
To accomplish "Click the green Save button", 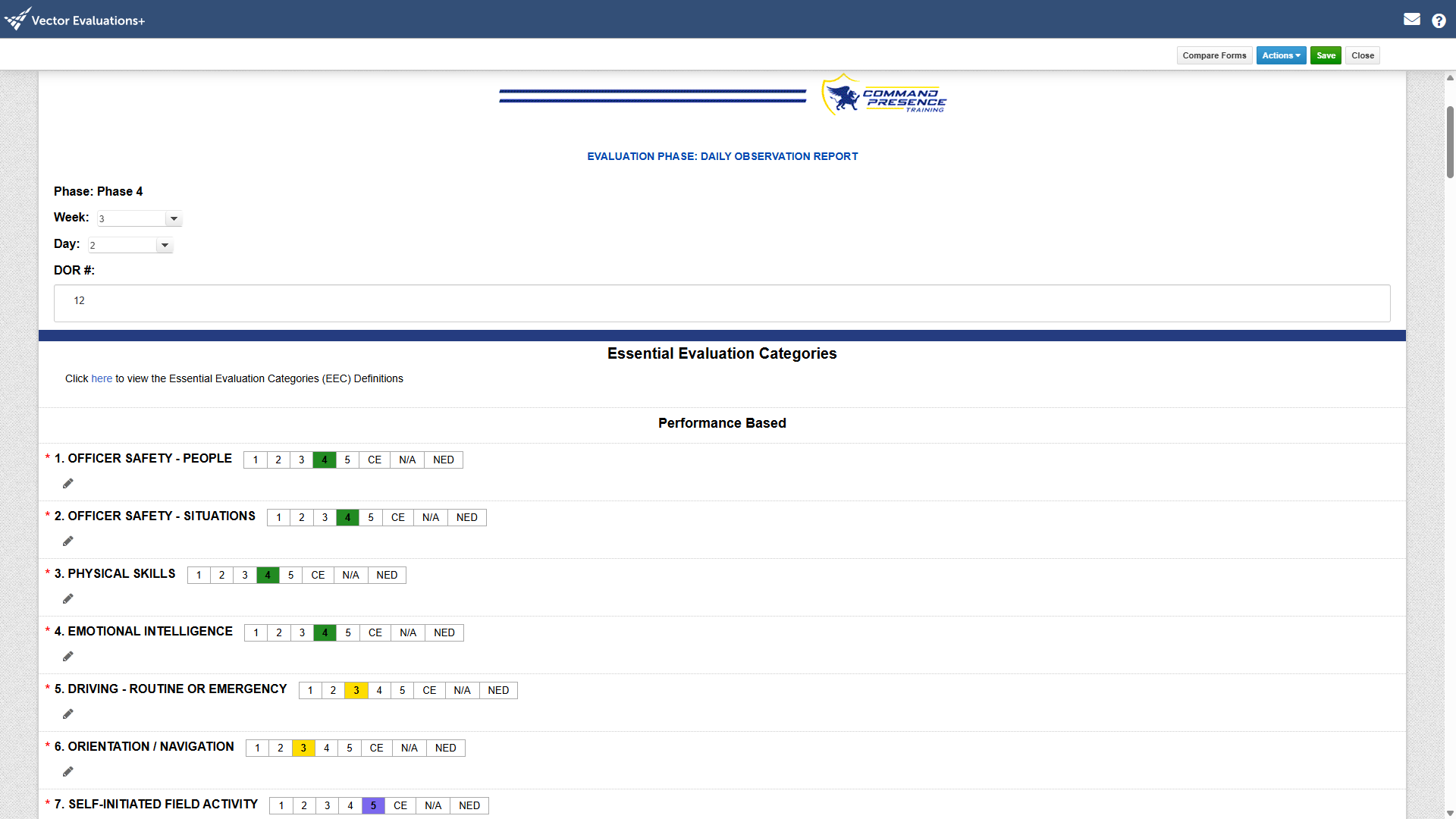I will [x=1326, y=55].
